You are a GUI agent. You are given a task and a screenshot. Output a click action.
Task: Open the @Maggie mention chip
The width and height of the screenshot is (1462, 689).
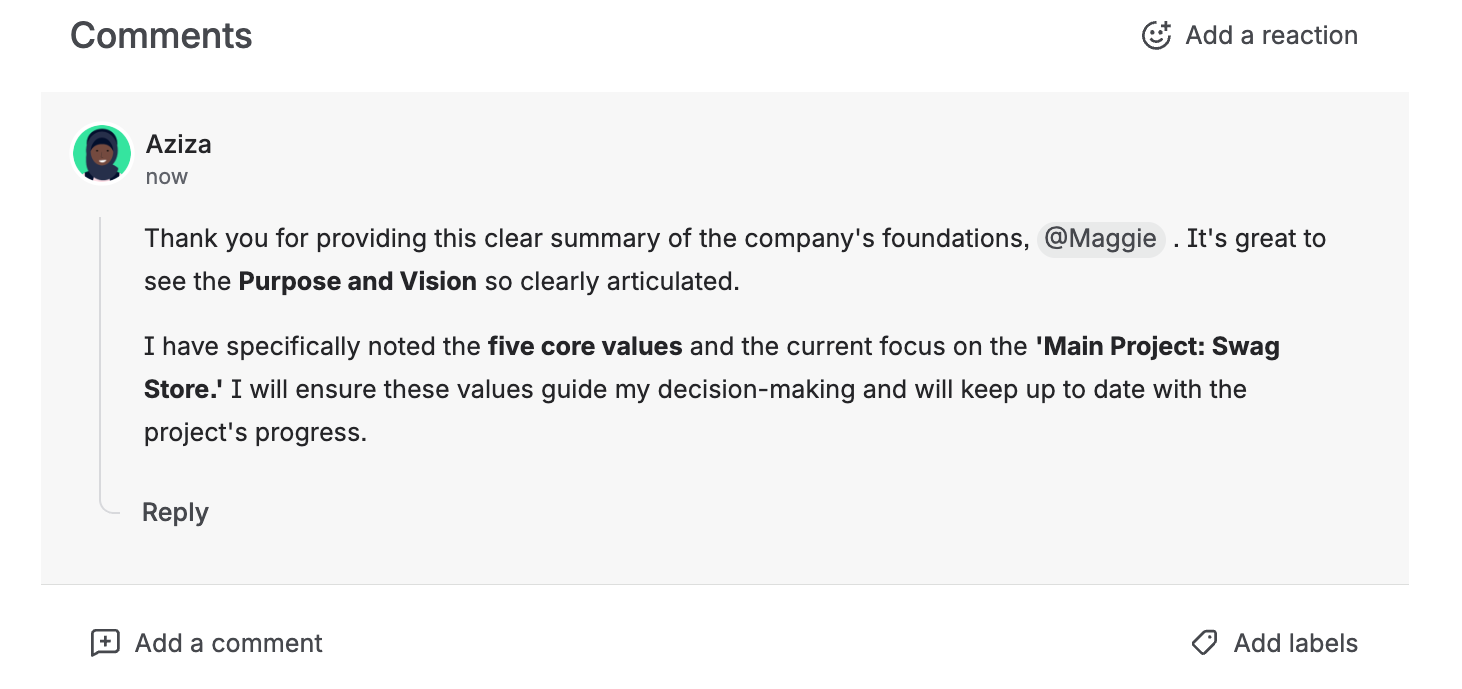(x=1100, y=239)
